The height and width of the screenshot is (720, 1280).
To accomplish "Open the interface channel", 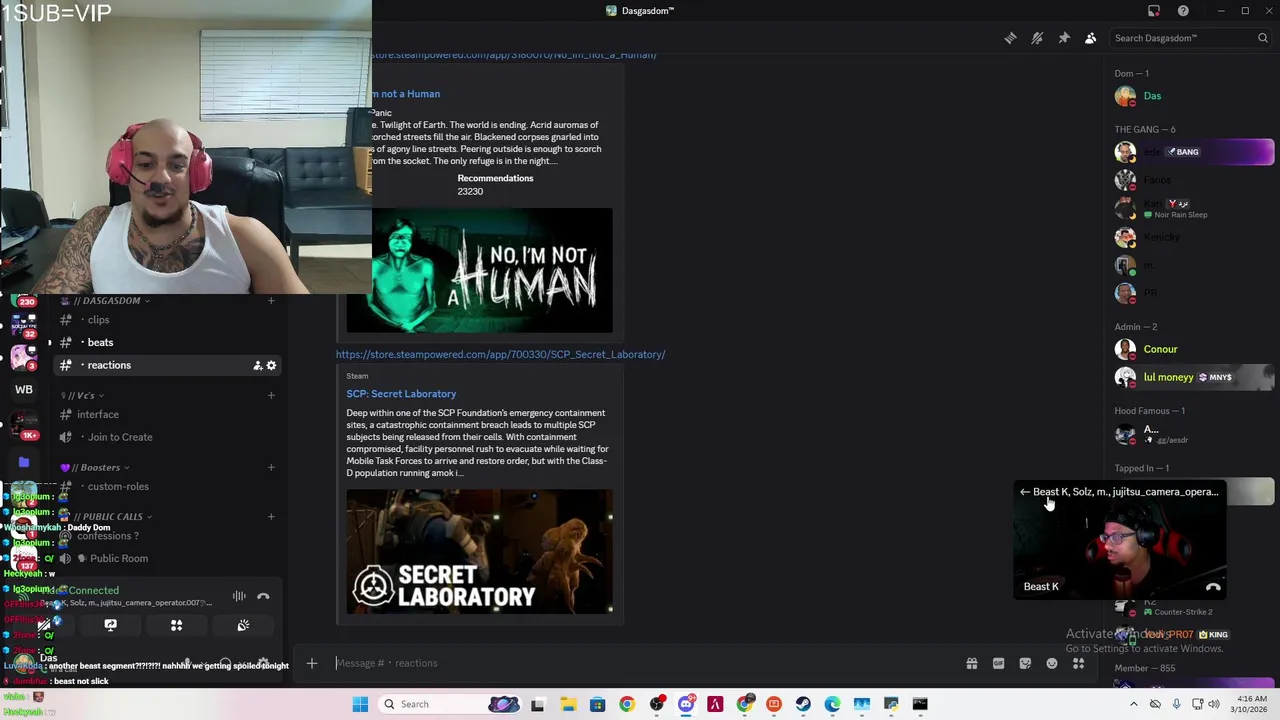I will click(x=166, y=414).
